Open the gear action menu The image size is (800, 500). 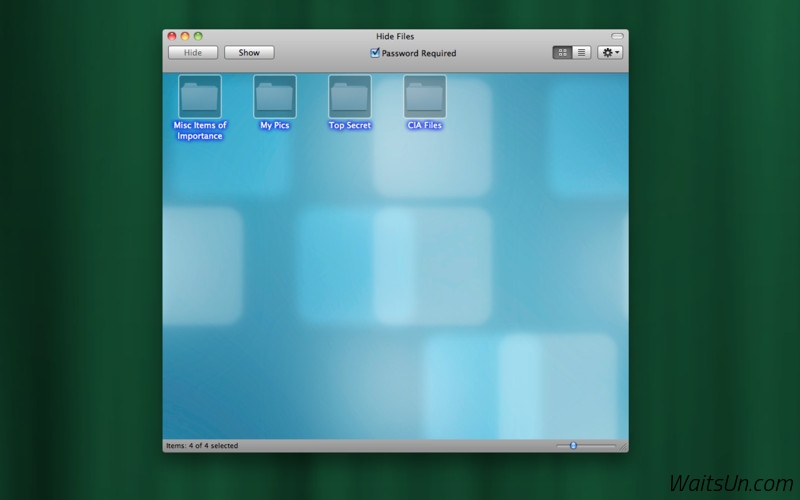pyautogui.click(x=610, y=52)
